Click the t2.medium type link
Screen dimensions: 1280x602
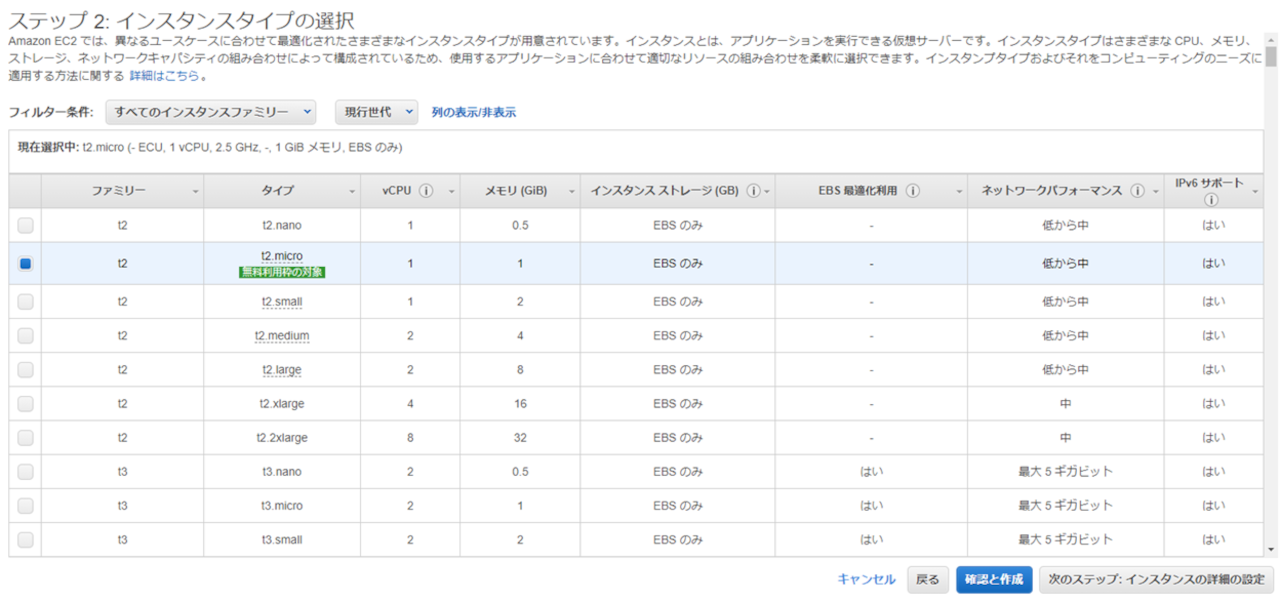tap(282, 336)
